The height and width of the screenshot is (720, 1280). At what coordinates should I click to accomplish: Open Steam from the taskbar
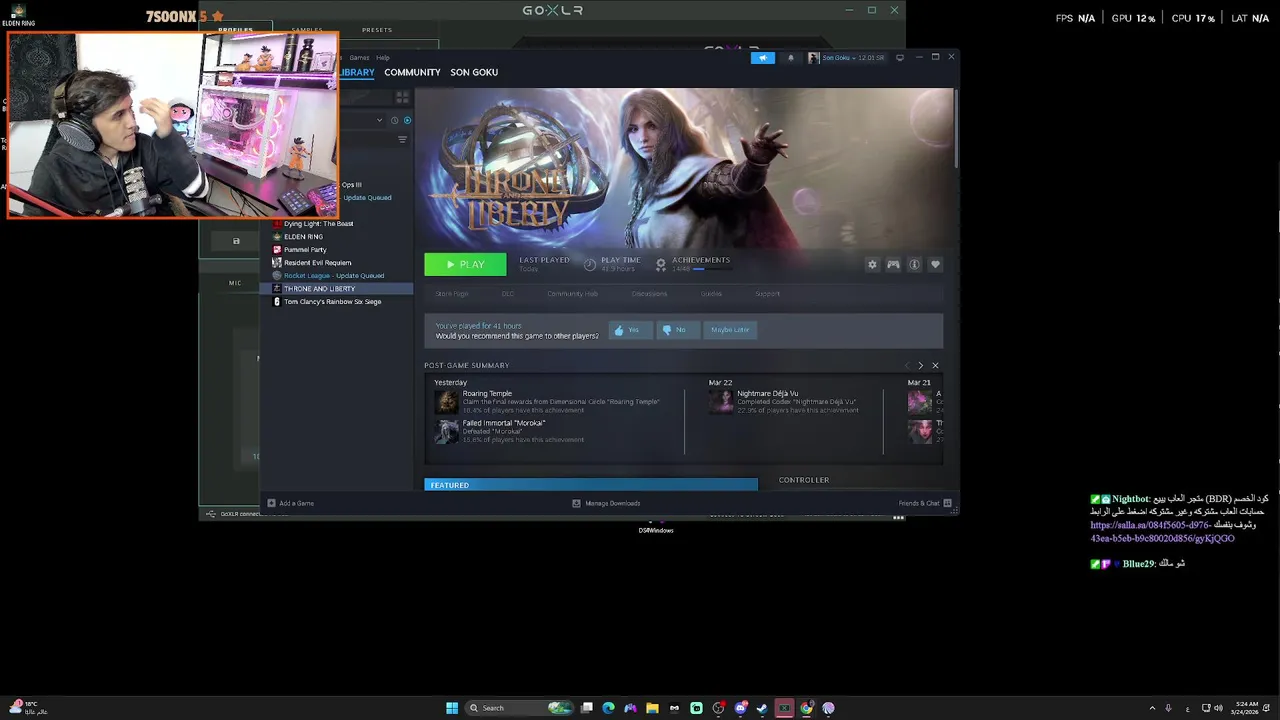[x=762, y=708]
